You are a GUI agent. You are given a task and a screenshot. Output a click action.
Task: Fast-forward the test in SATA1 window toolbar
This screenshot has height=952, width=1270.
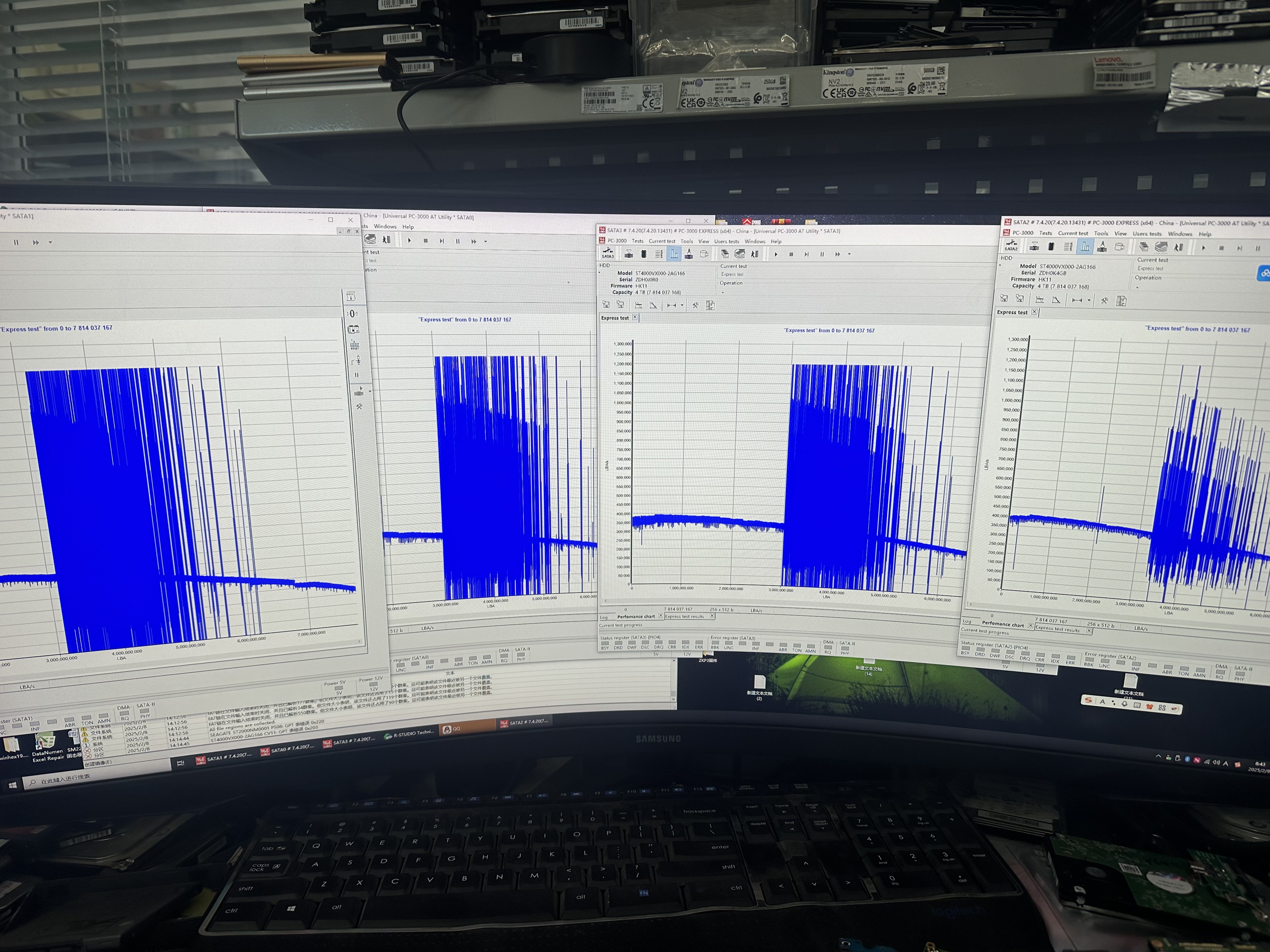pyautogui.click(x=36, y=242)
